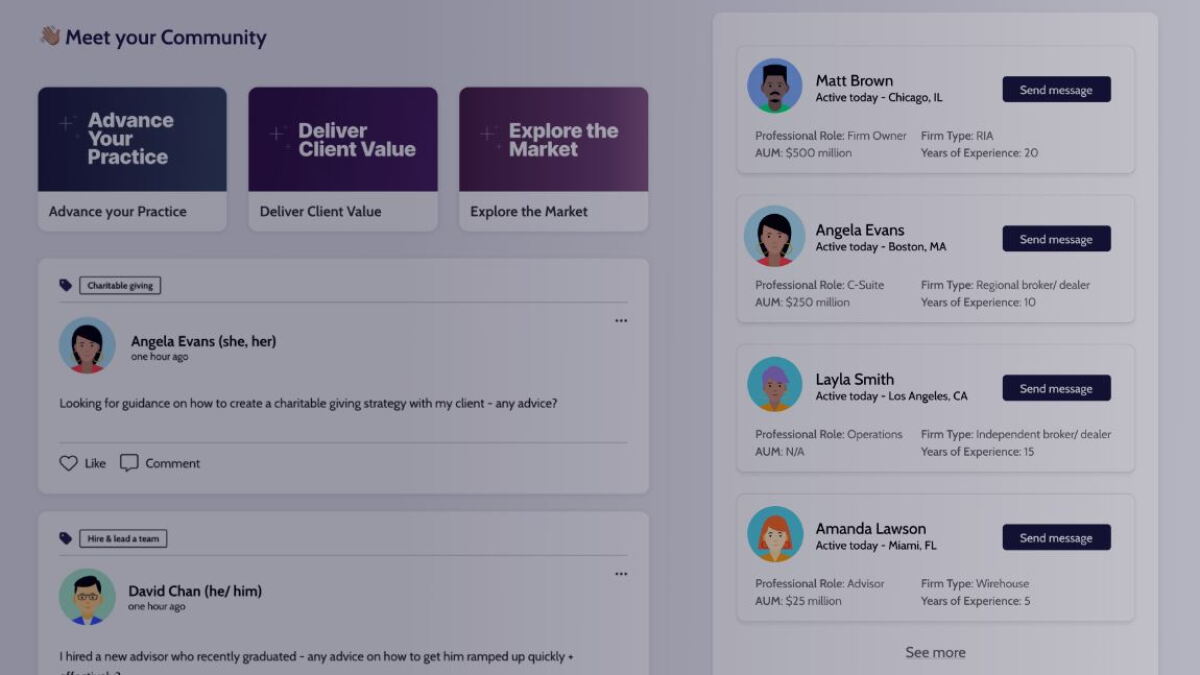This screenshot has width=1200, height=675.
Task: Click Matt Brown's profile avatar
Action: (x=775, y=86)
